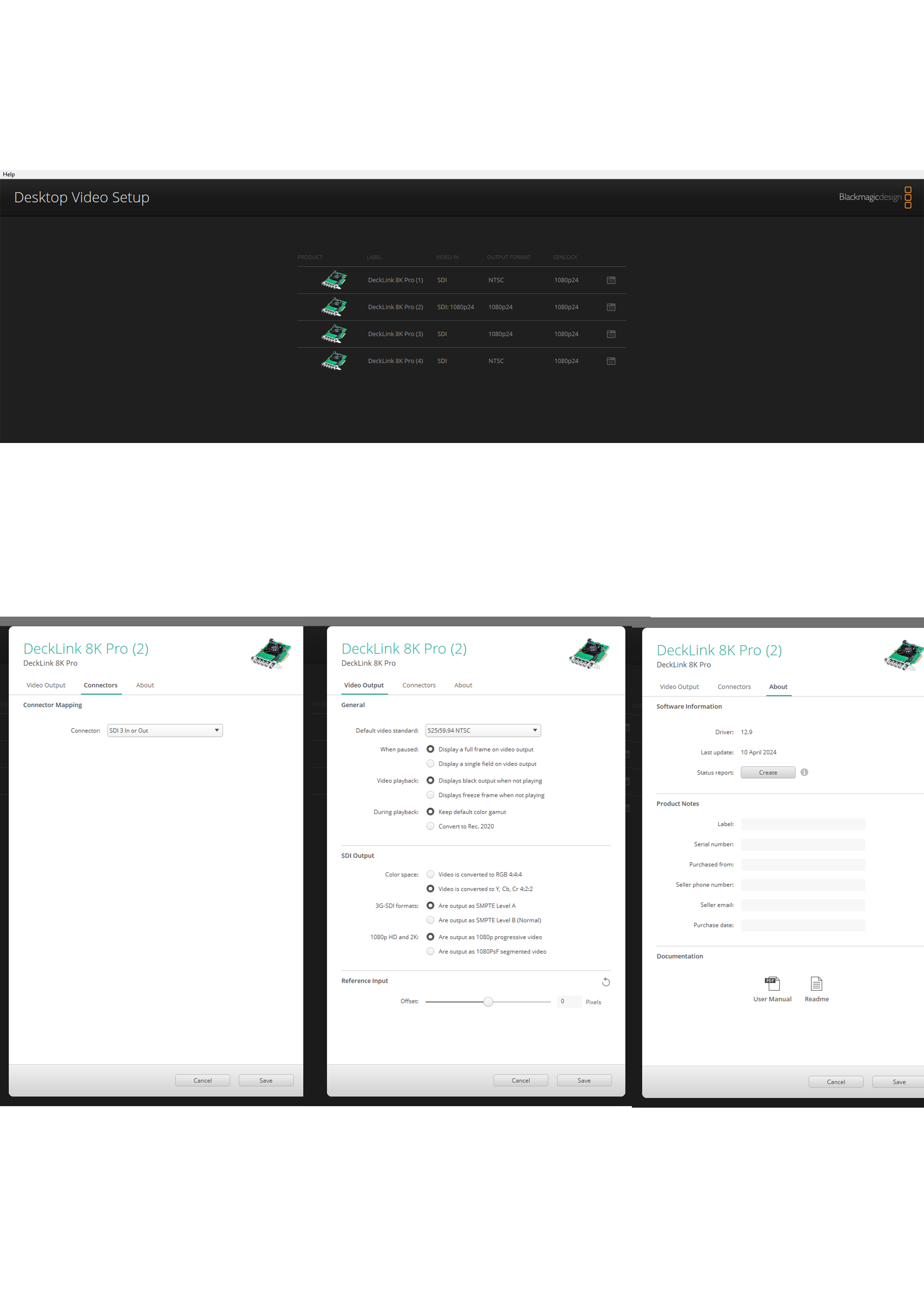Switch to Video Output tab in About window
This screenshot has width=924, height=1307.
pos(679,687)
